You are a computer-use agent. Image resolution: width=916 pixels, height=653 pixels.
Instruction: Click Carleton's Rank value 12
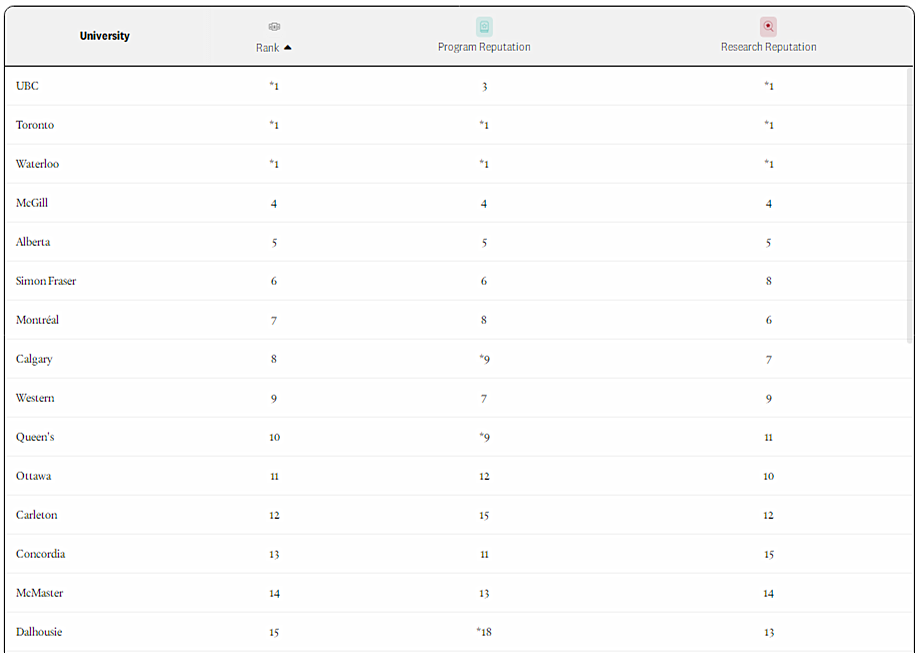[274, 516]
